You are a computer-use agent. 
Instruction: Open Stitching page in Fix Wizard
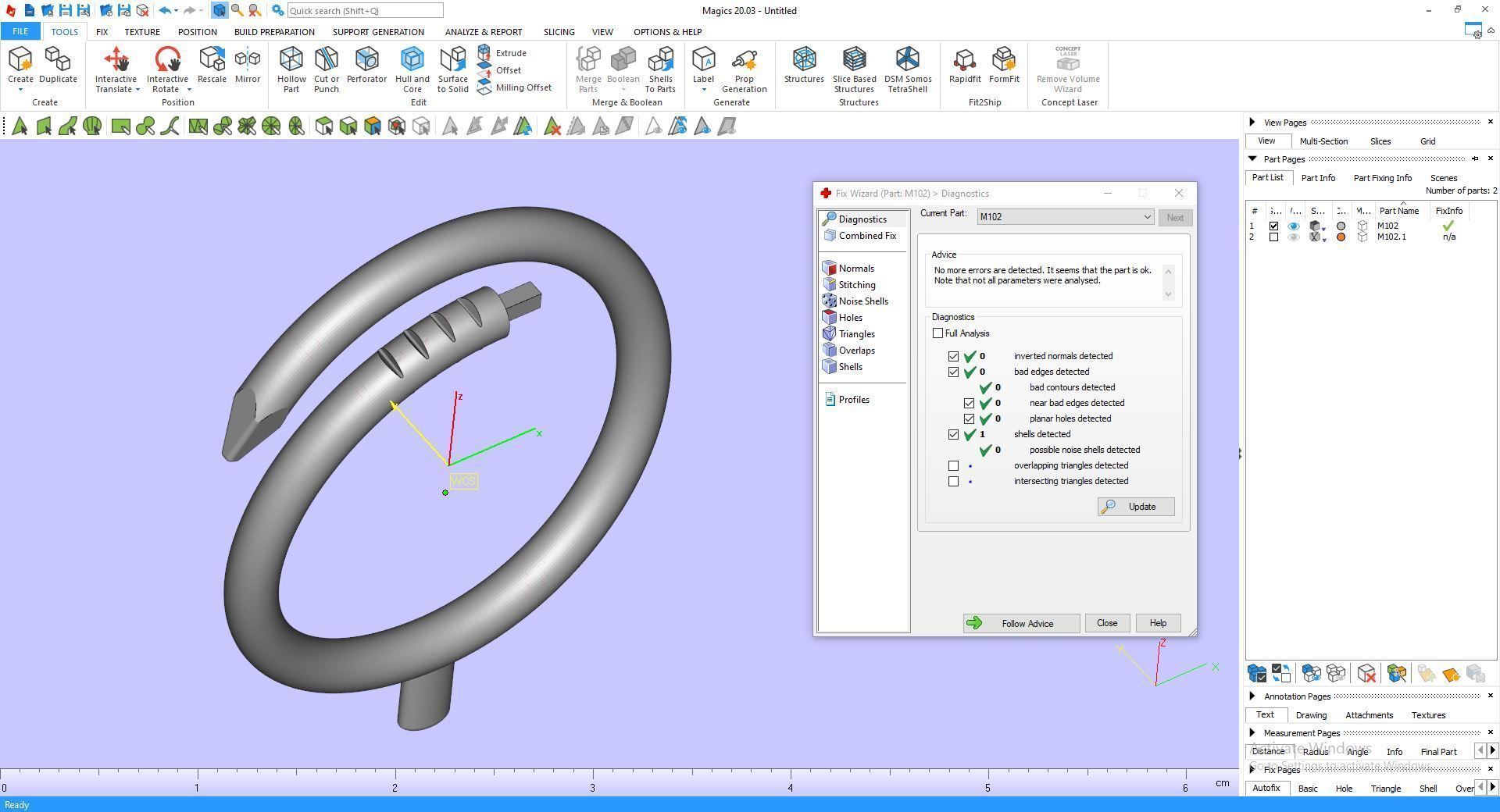point(849,285)
